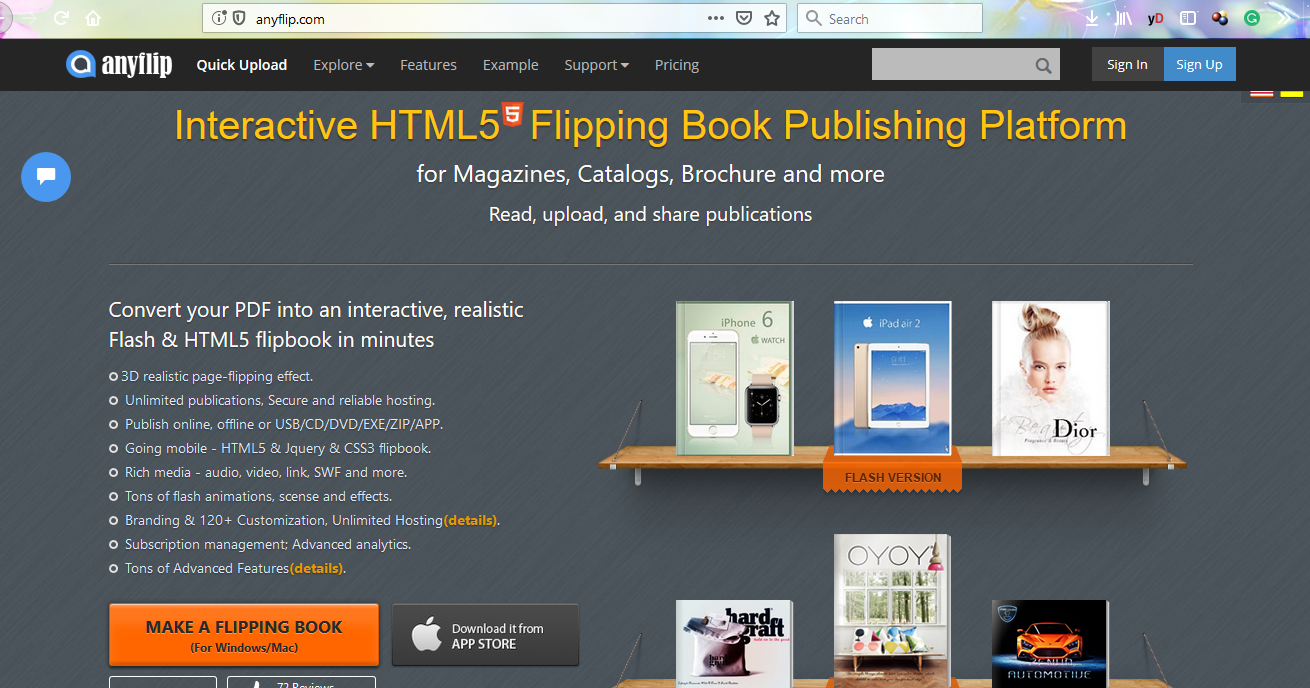This screenshot has height=688, width=1310.
Task: Click the Flash Version ribbon label
Action: tap(893, 477)
